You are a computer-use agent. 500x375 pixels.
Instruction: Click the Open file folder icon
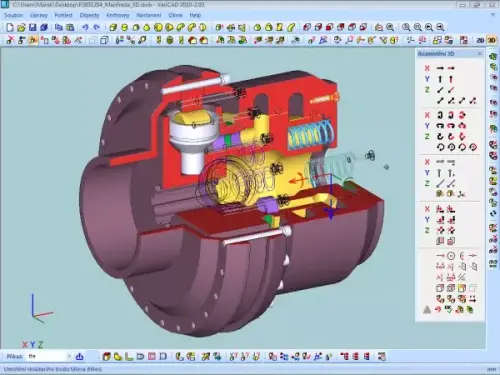21,28
